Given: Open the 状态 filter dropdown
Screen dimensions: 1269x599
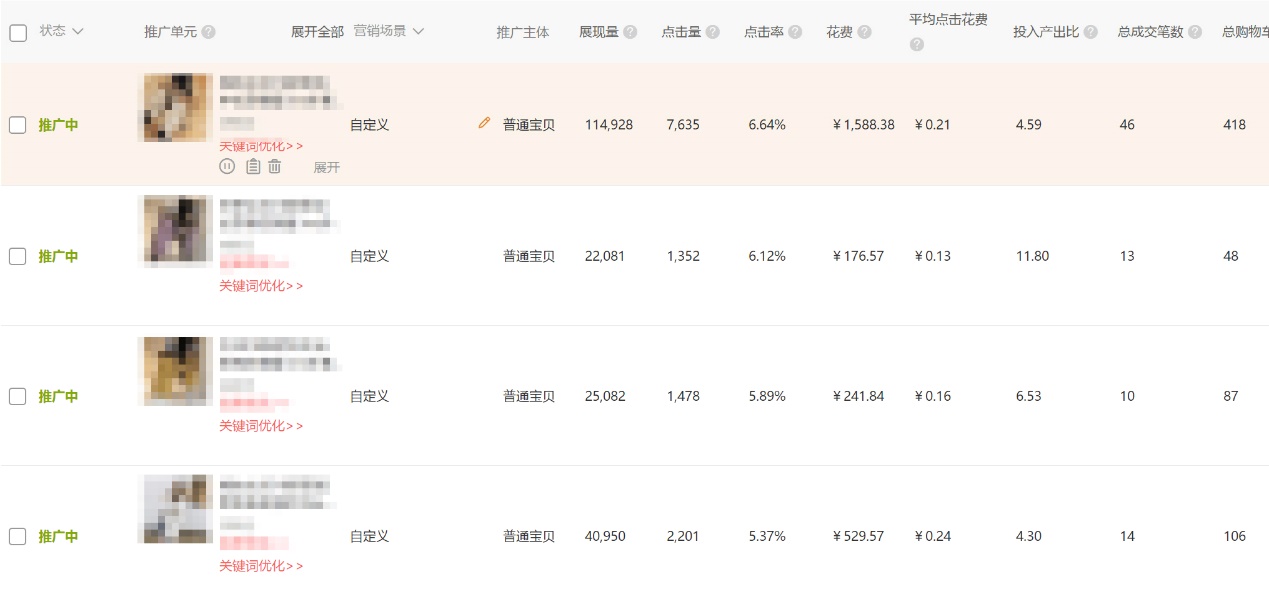Looking at the screenshot, I should coord(61,31).
